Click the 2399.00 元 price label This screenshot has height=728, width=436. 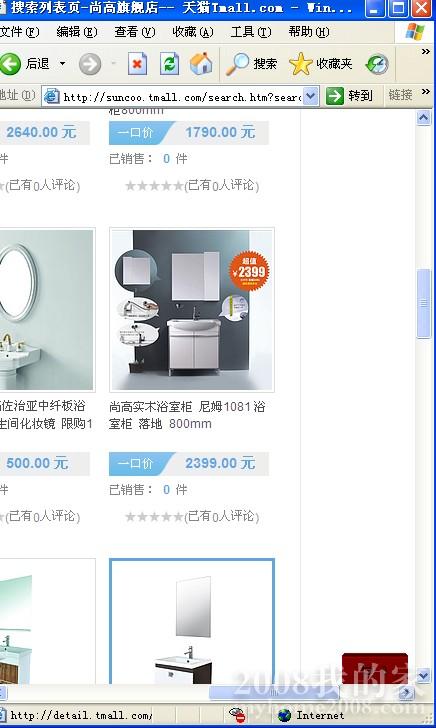click(x=220, y=463)
